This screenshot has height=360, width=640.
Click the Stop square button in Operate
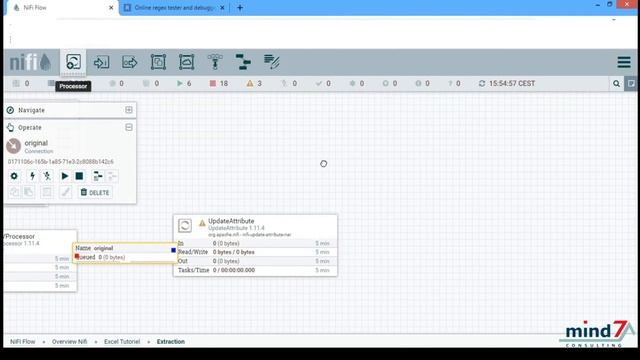click(x=79, y=176)
